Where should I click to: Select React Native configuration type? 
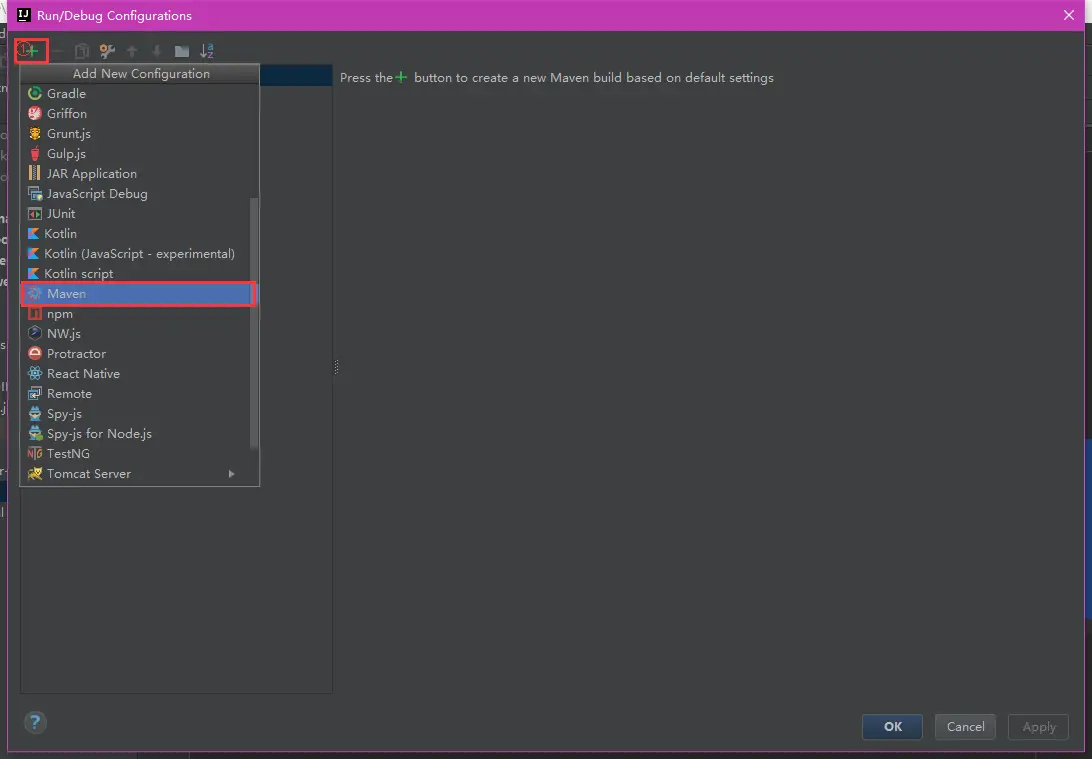pos(85,373)
